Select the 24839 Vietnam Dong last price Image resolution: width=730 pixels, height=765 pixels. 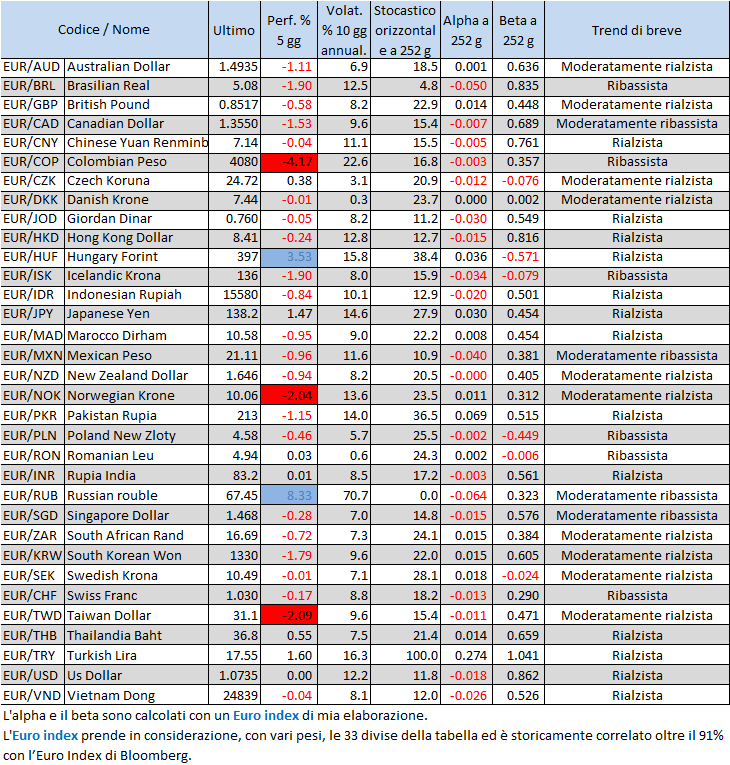click(x=234, y=696)
